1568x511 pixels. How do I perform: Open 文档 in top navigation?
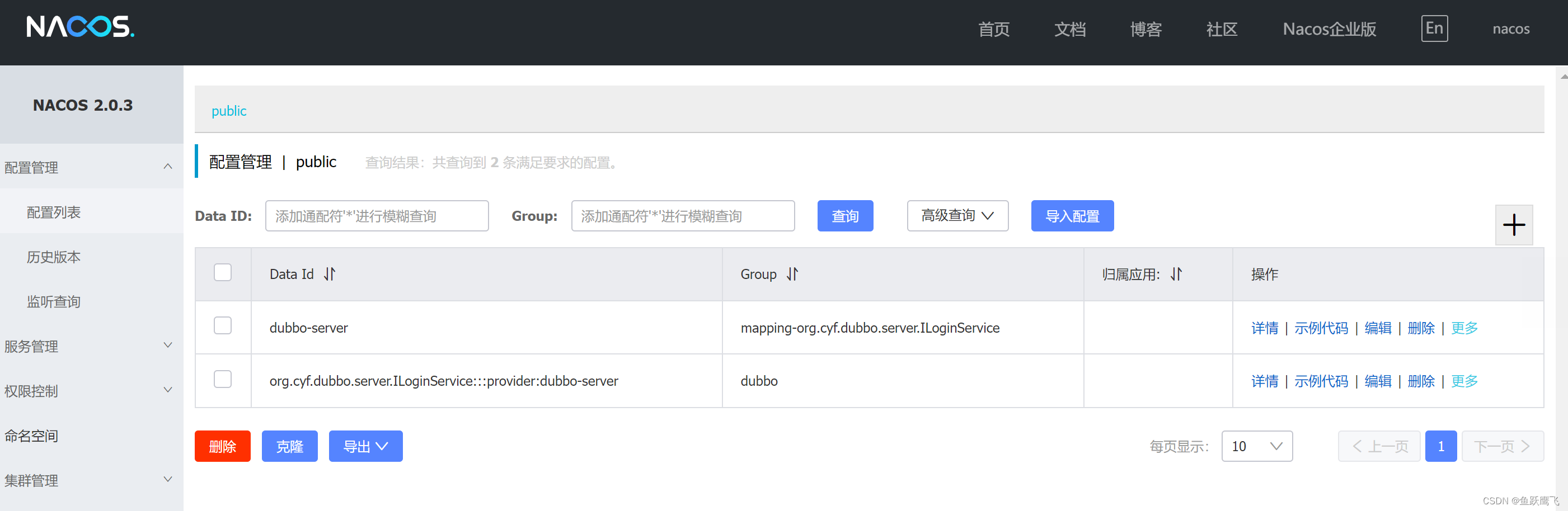point(1070,29)
